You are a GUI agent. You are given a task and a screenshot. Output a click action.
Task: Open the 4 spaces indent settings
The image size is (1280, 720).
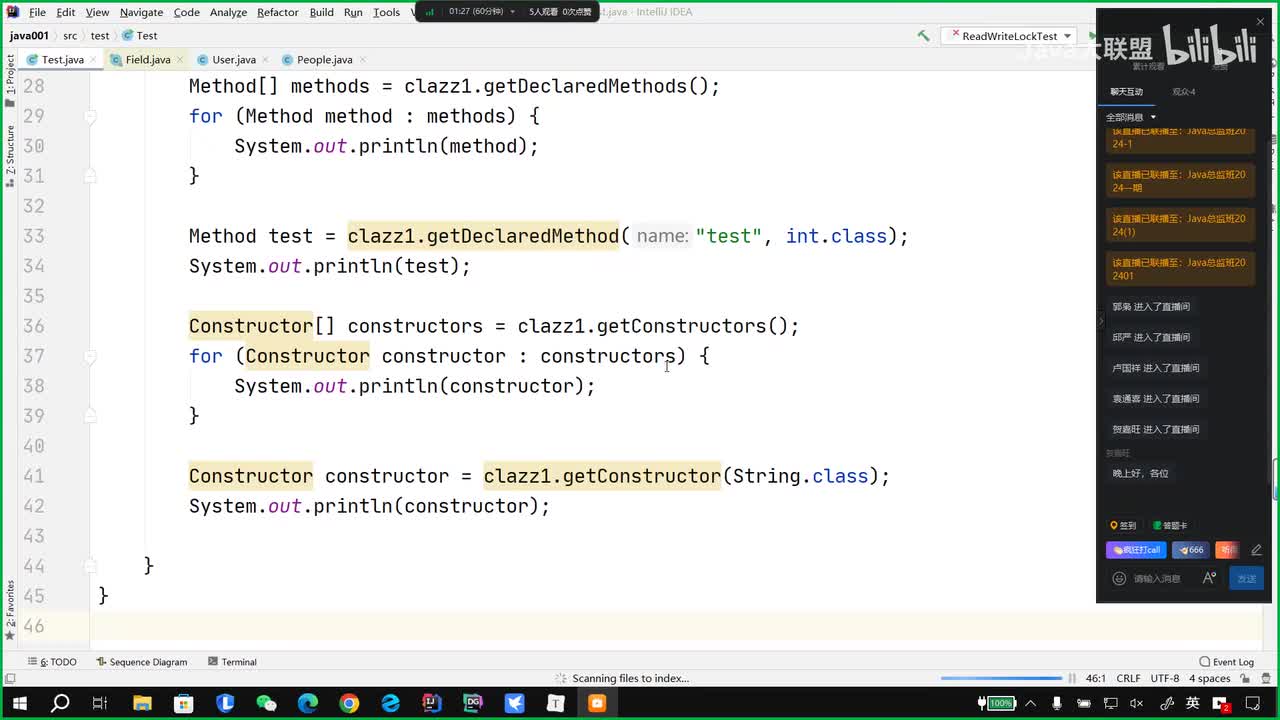tap(1209, 678)
